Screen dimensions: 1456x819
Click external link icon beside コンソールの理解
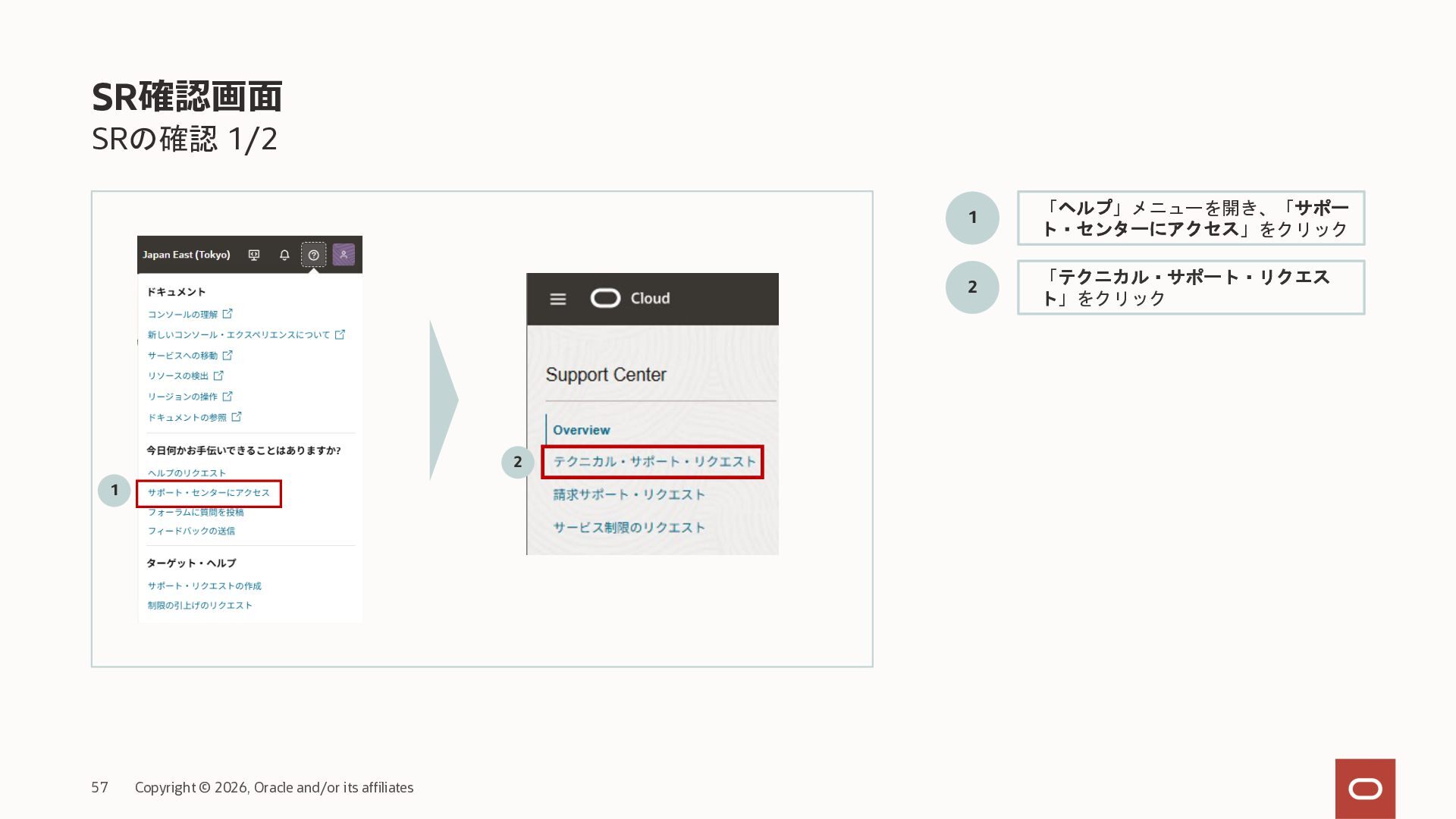tap(227, 314)
